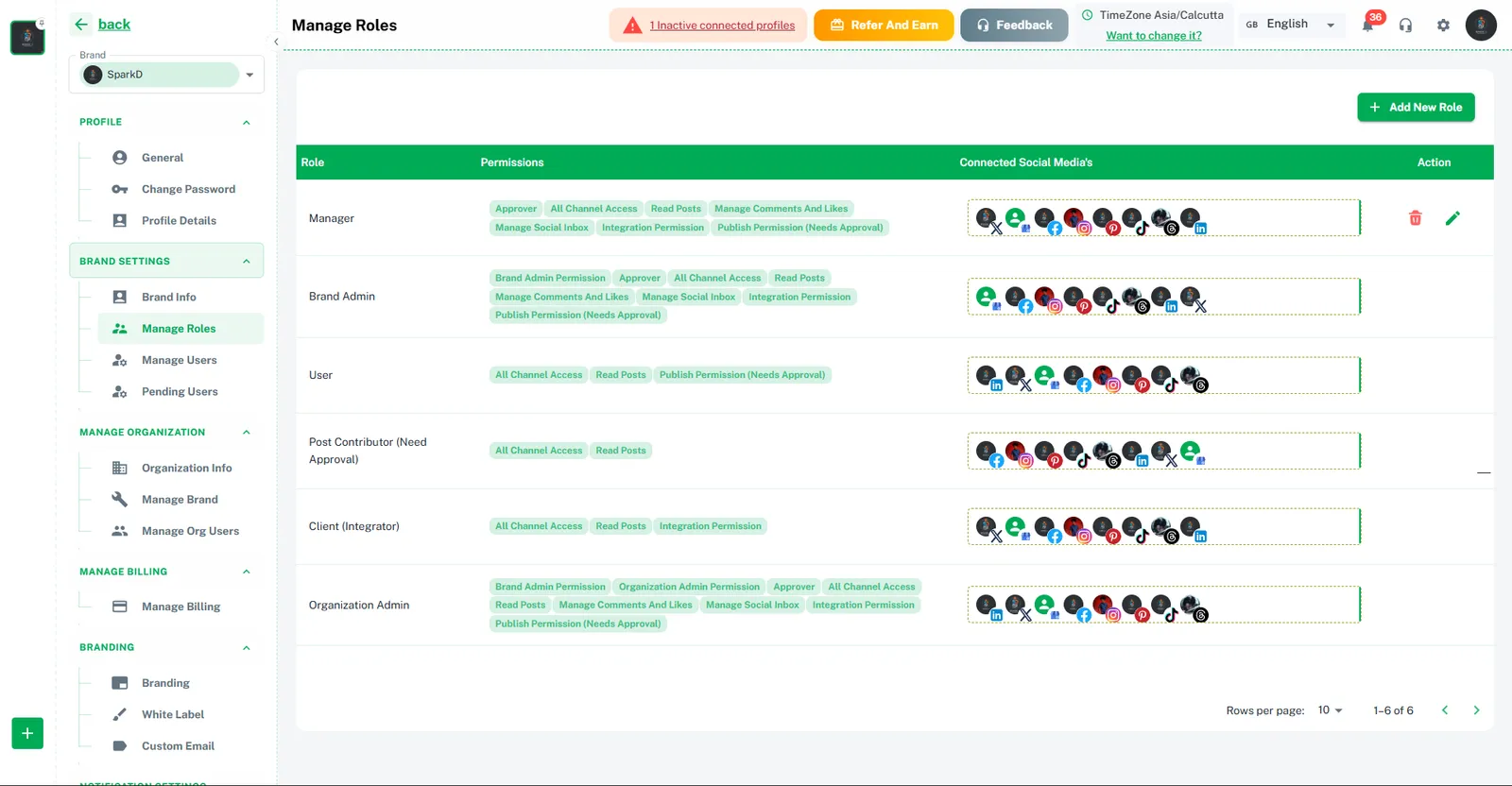The width and height of the screenshot is (1512, 786).
Task: Open the brand logo at top left
Action: pos(27,38)
